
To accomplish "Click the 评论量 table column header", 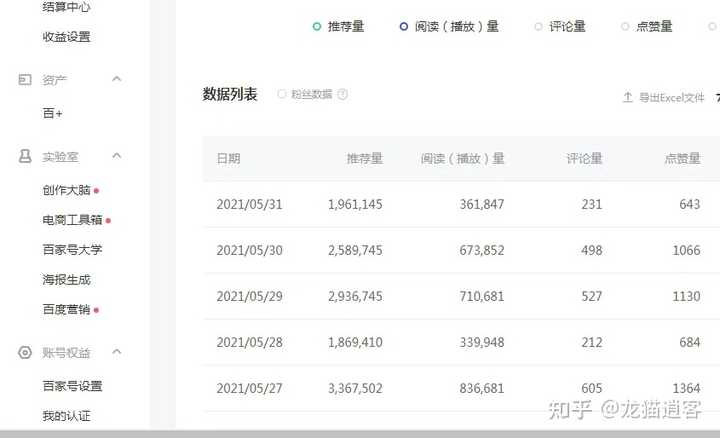I will [x=584, y=158].
